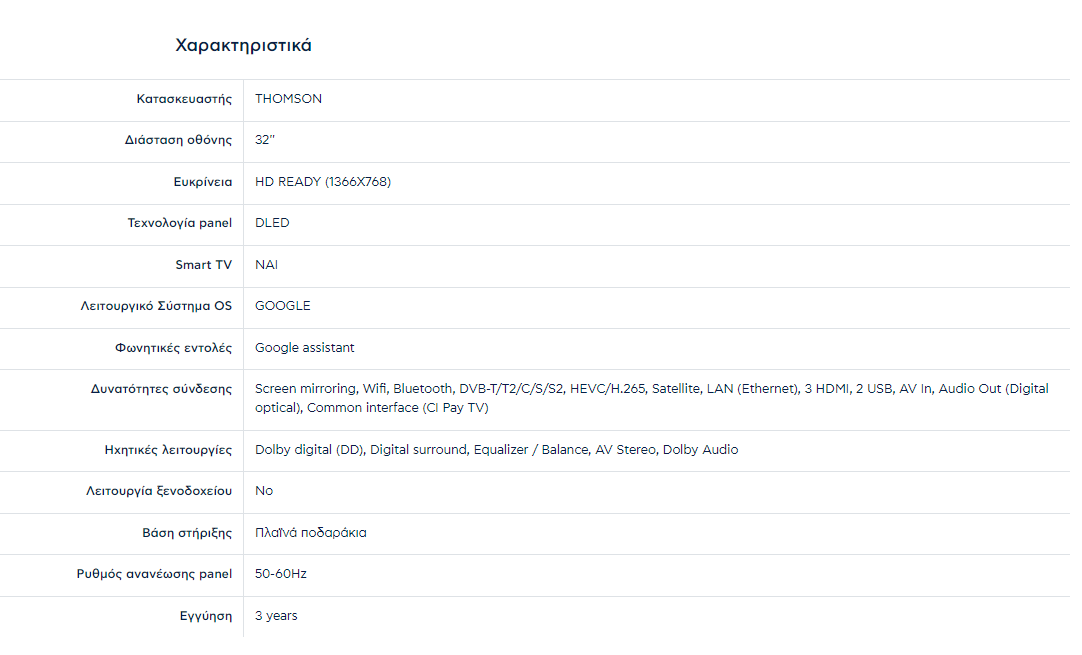The image size is (1082, 655).
Task: Click the Πλαϊνά ποδαράκια value
Action: pyautogui.click(x=310, y=533)
